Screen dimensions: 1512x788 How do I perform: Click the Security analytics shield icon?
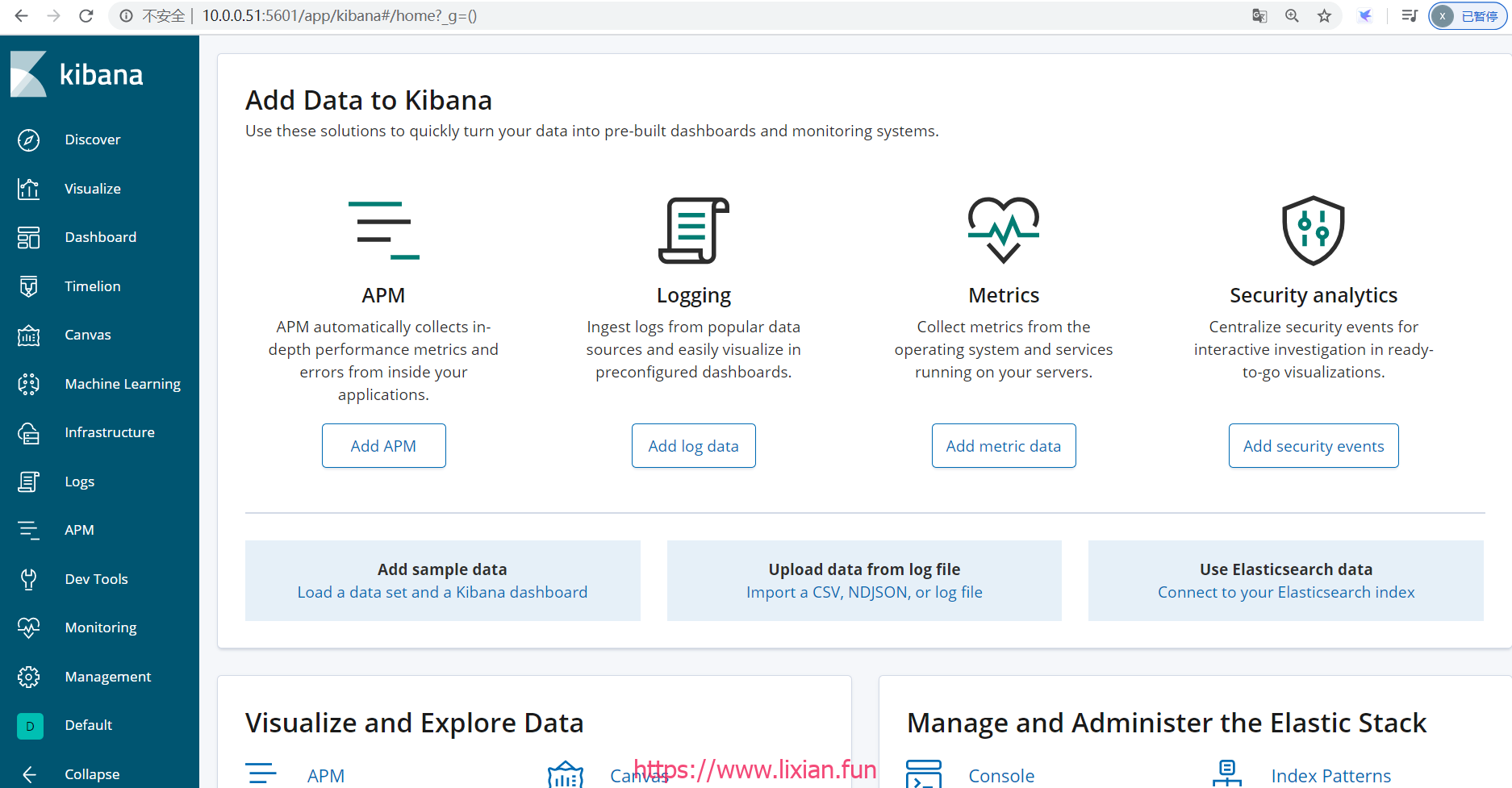[x=1314, y=231]
